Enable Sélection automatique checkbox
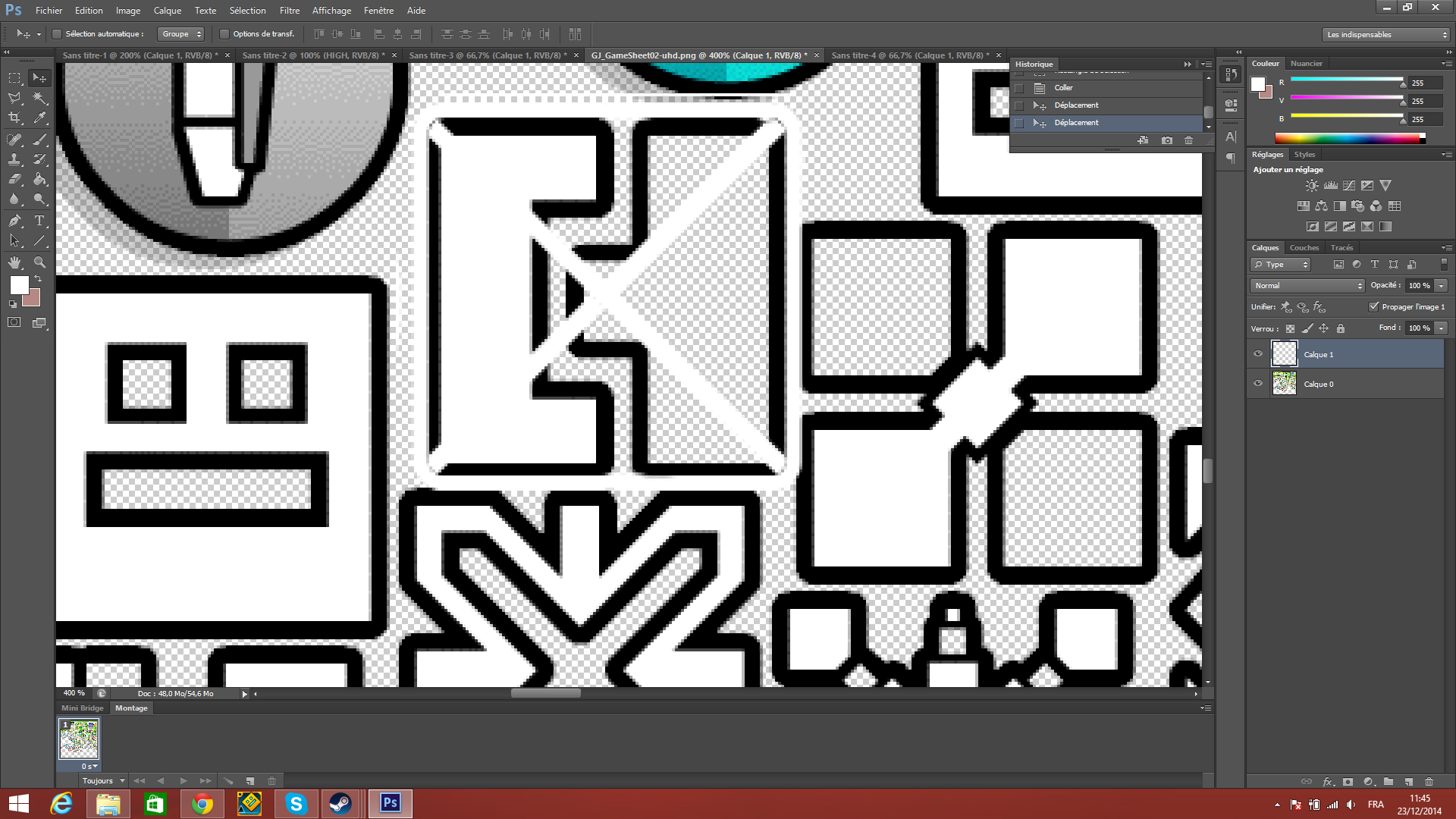This screenshot has width=1456, height=819. 57,34
